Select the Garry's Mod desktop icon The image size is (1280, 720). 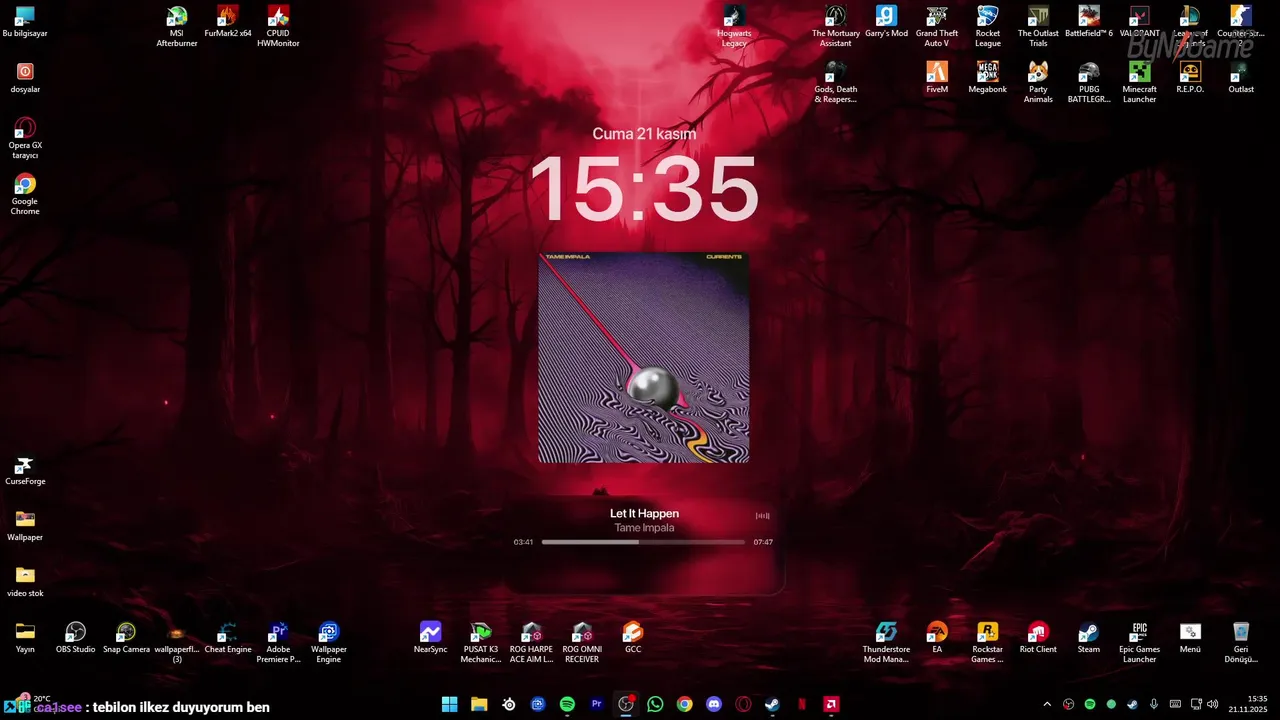(886, 22)
